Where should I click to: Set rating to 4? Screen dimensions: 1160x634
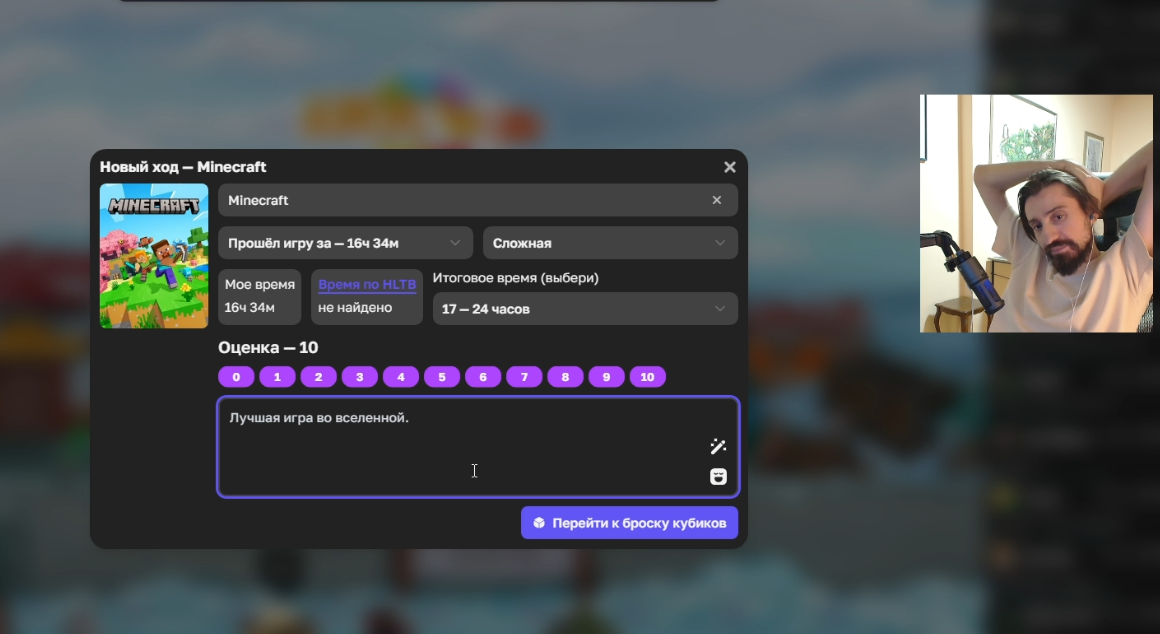point(401,377)
